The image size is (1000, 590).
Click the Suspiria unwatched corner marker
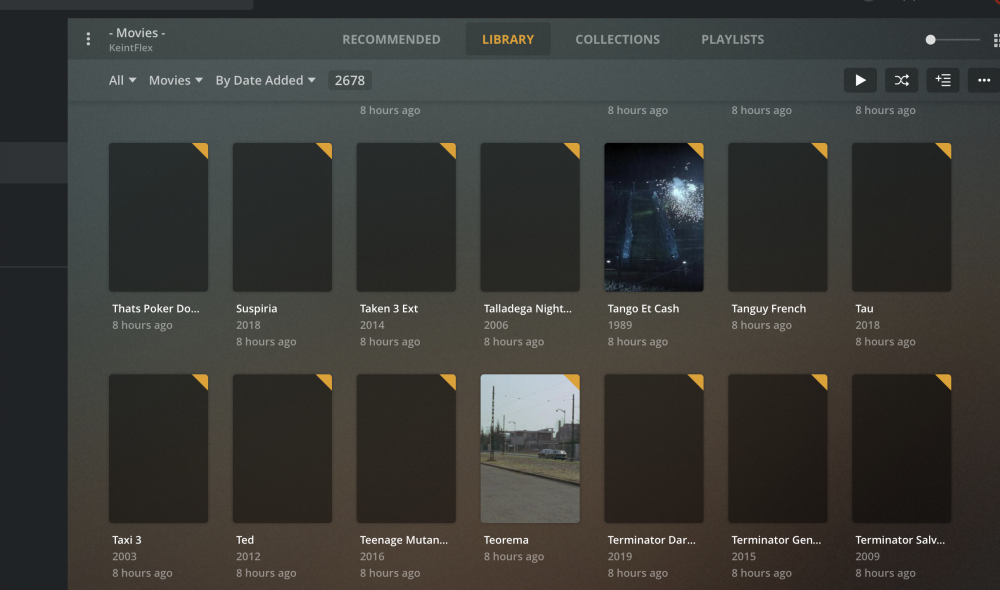[327, 148]
